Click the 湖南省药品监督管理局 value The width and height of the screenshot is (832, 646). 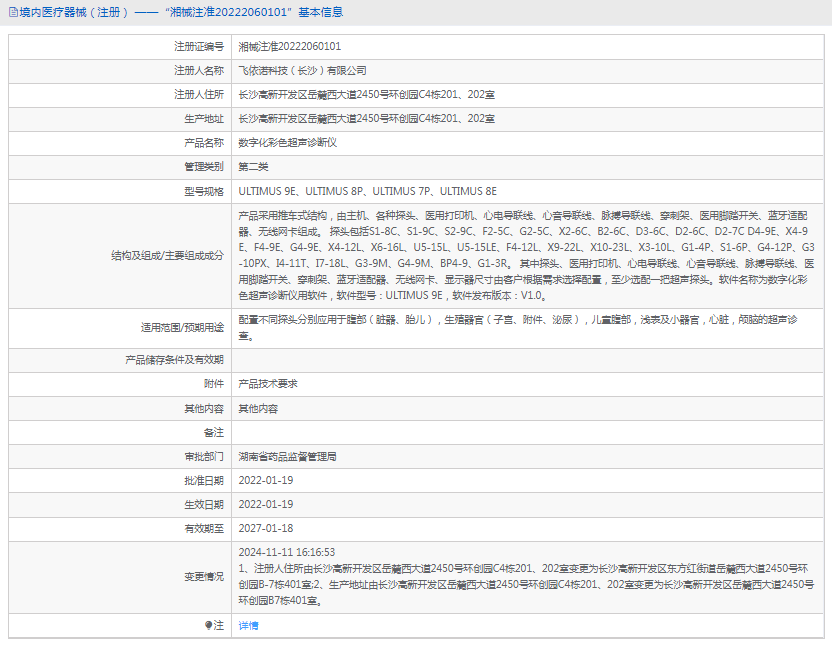[x=288, y=456]
